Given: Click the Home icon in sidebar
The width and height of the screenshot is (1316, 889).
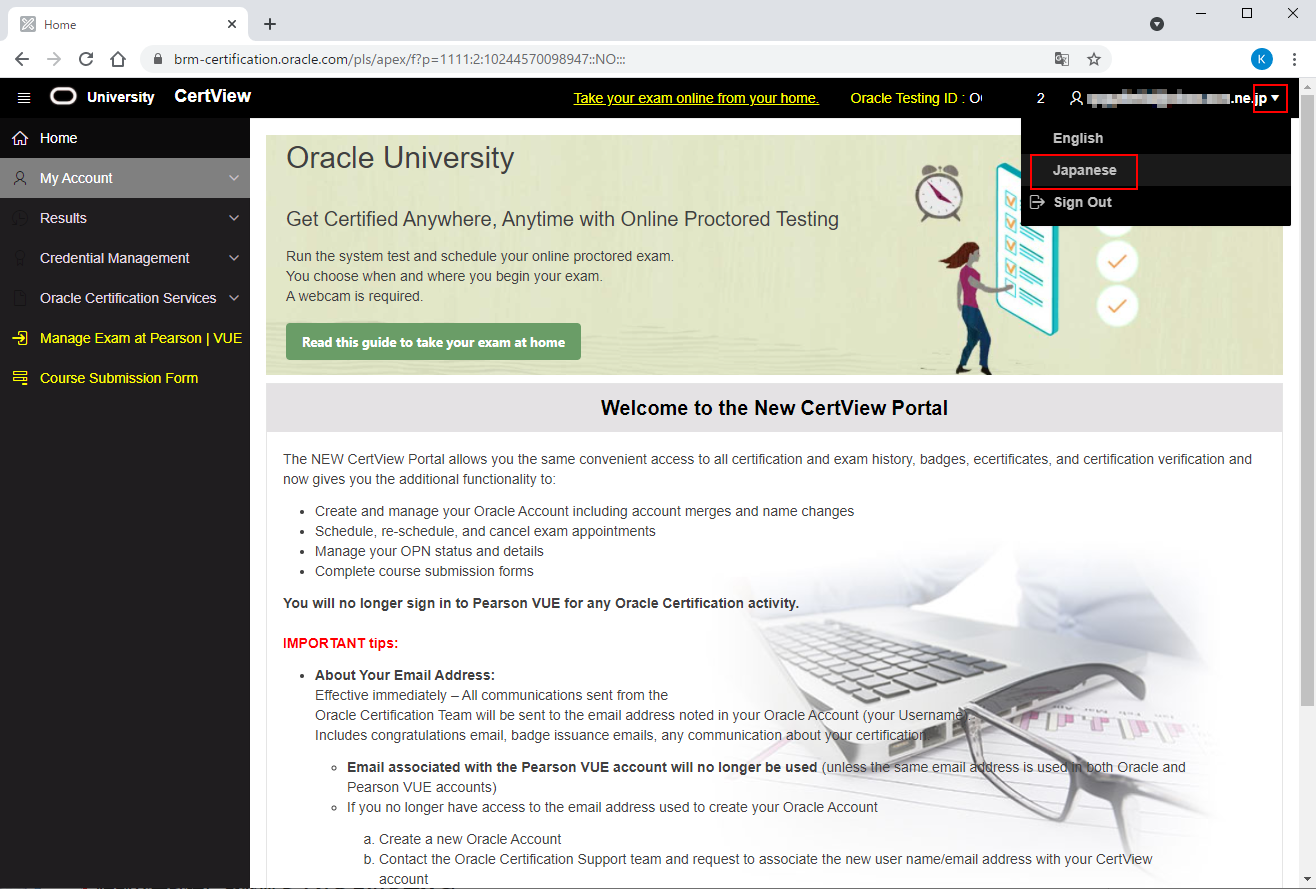Looking at the screenshot, I should pos(20,138).
